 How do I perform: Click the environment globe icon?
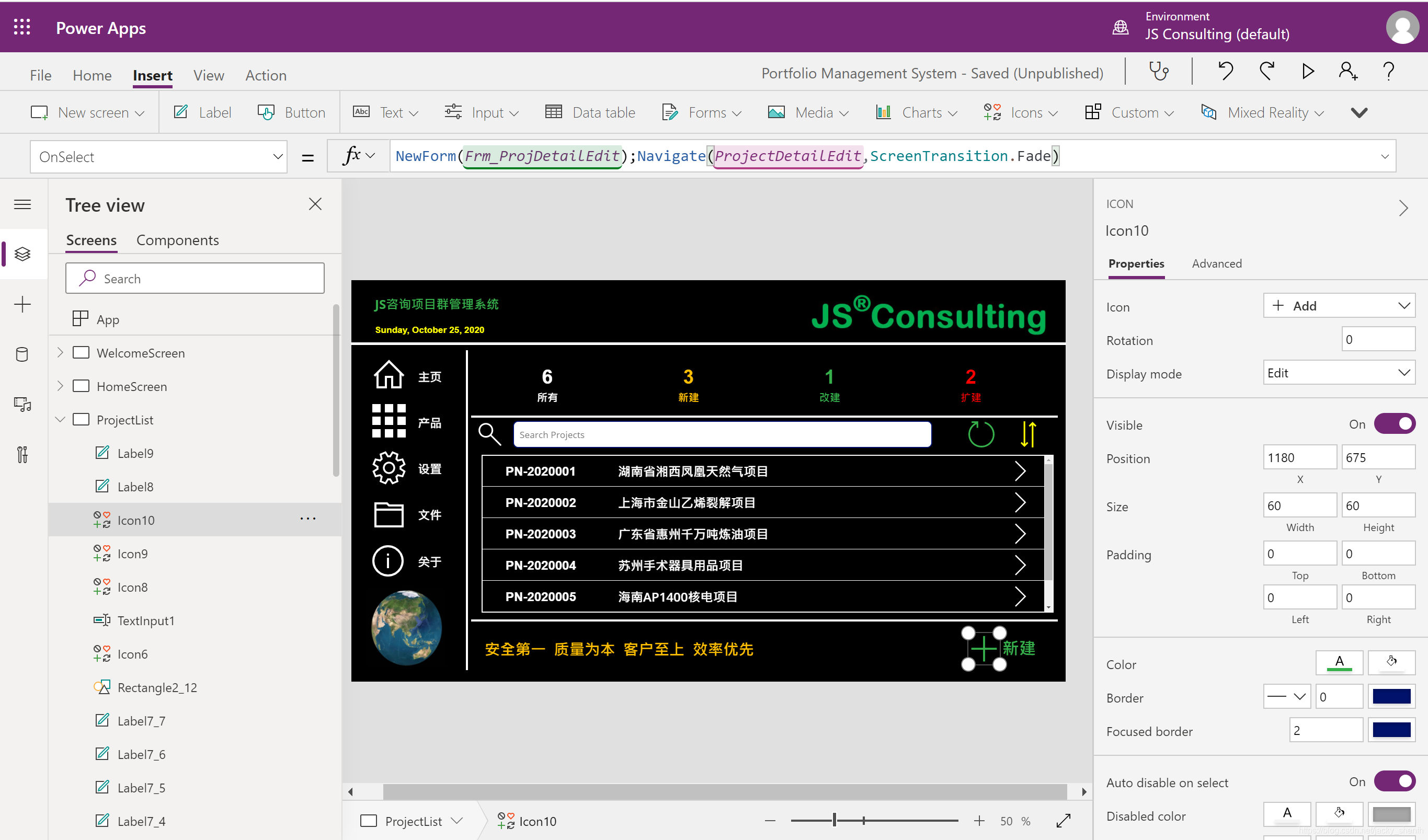pyautogui.click(x=1121, y=27)
